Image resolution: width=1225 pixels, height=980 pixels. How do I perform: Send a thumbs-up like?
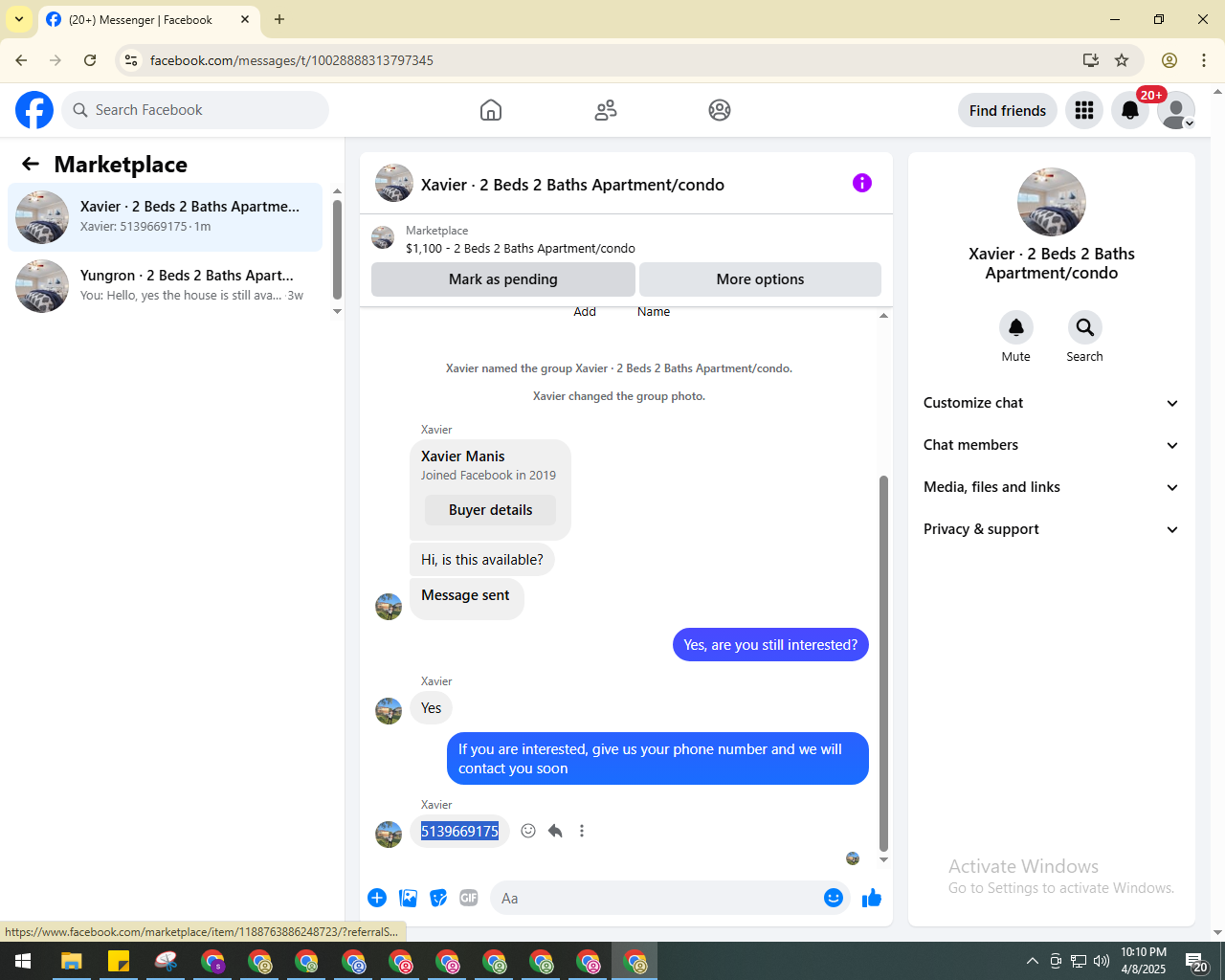pos(872,898)
